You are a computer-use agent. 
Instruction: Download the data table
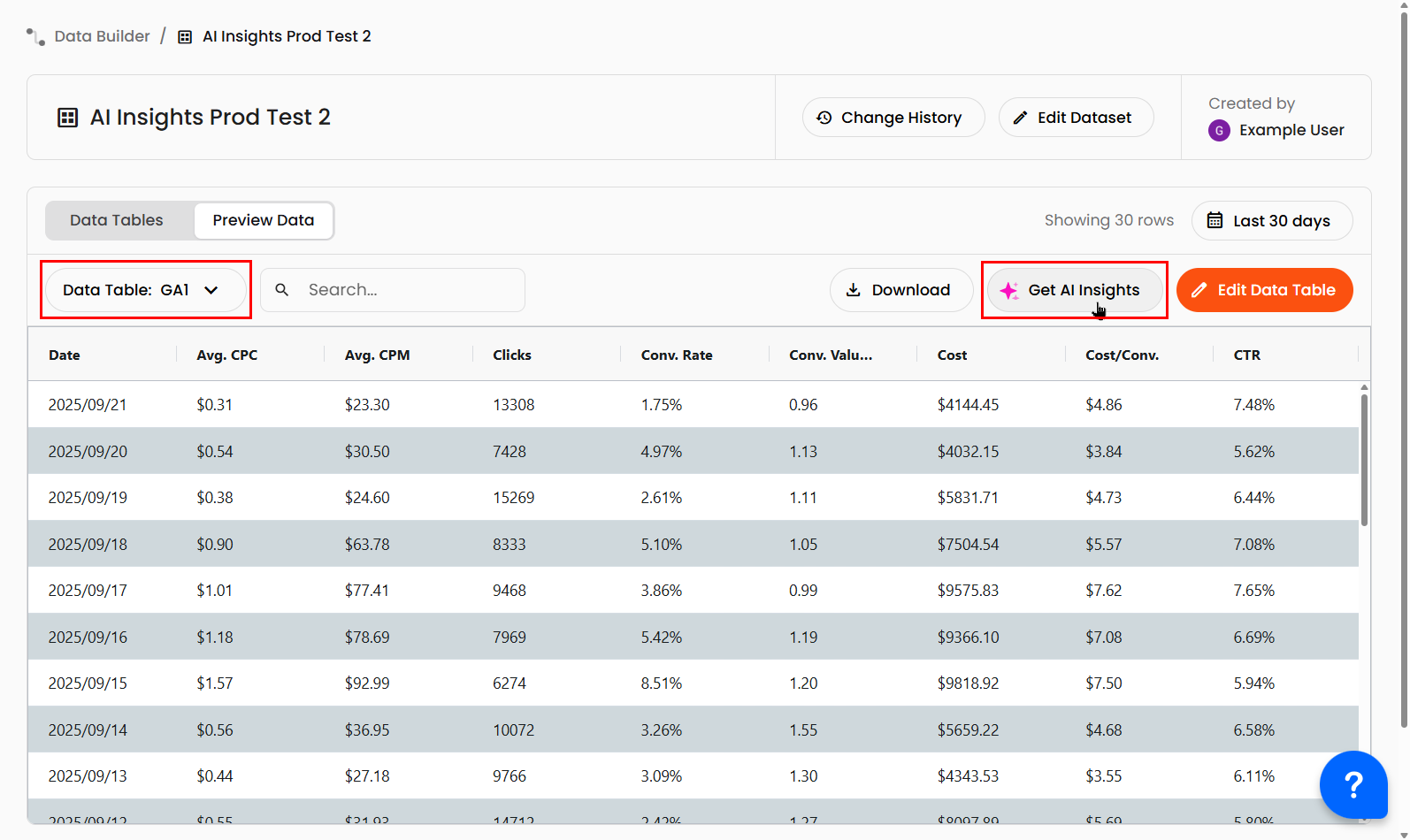900,290
